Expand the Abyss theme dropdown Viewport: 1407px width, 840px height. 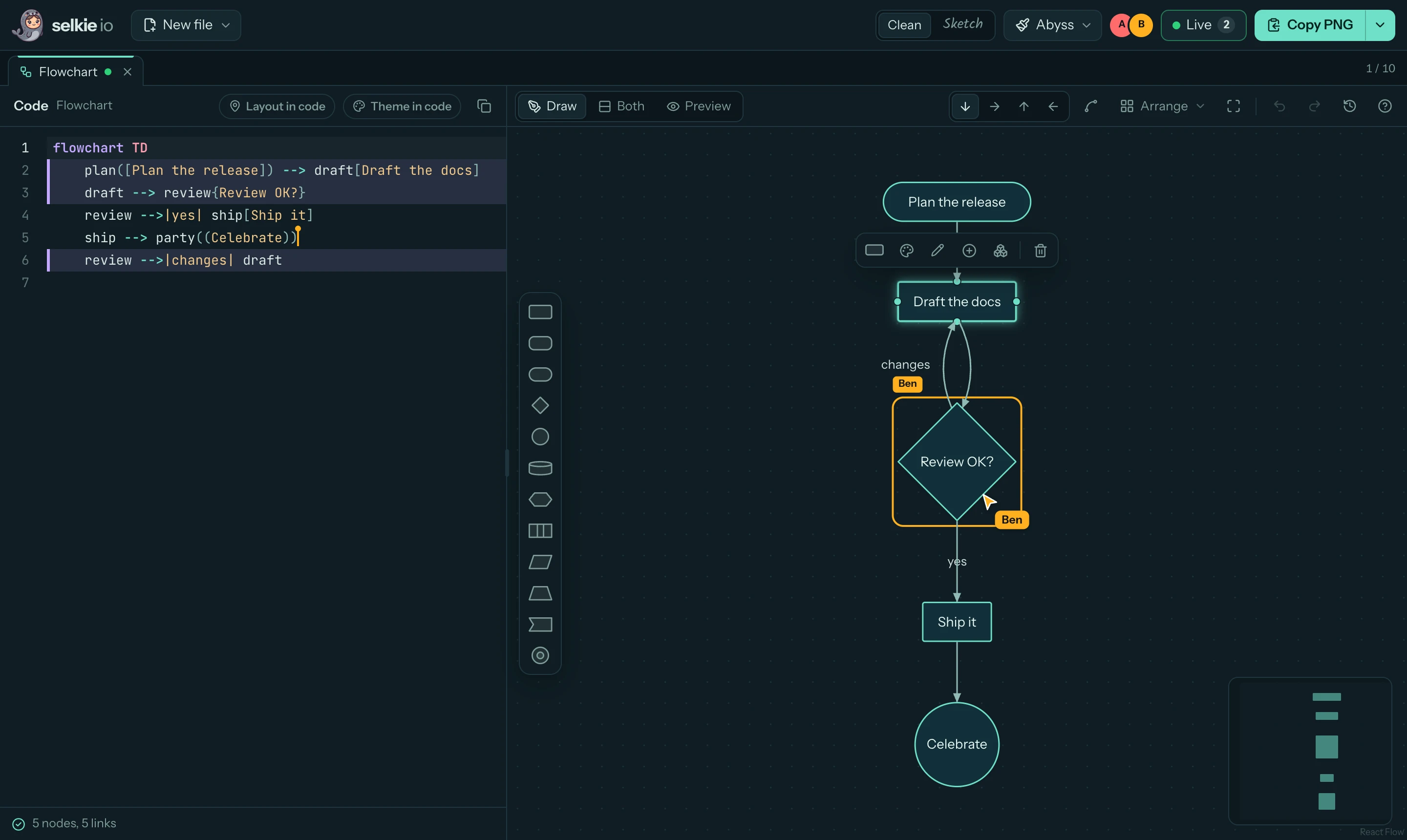click(x=1052, y=25)
